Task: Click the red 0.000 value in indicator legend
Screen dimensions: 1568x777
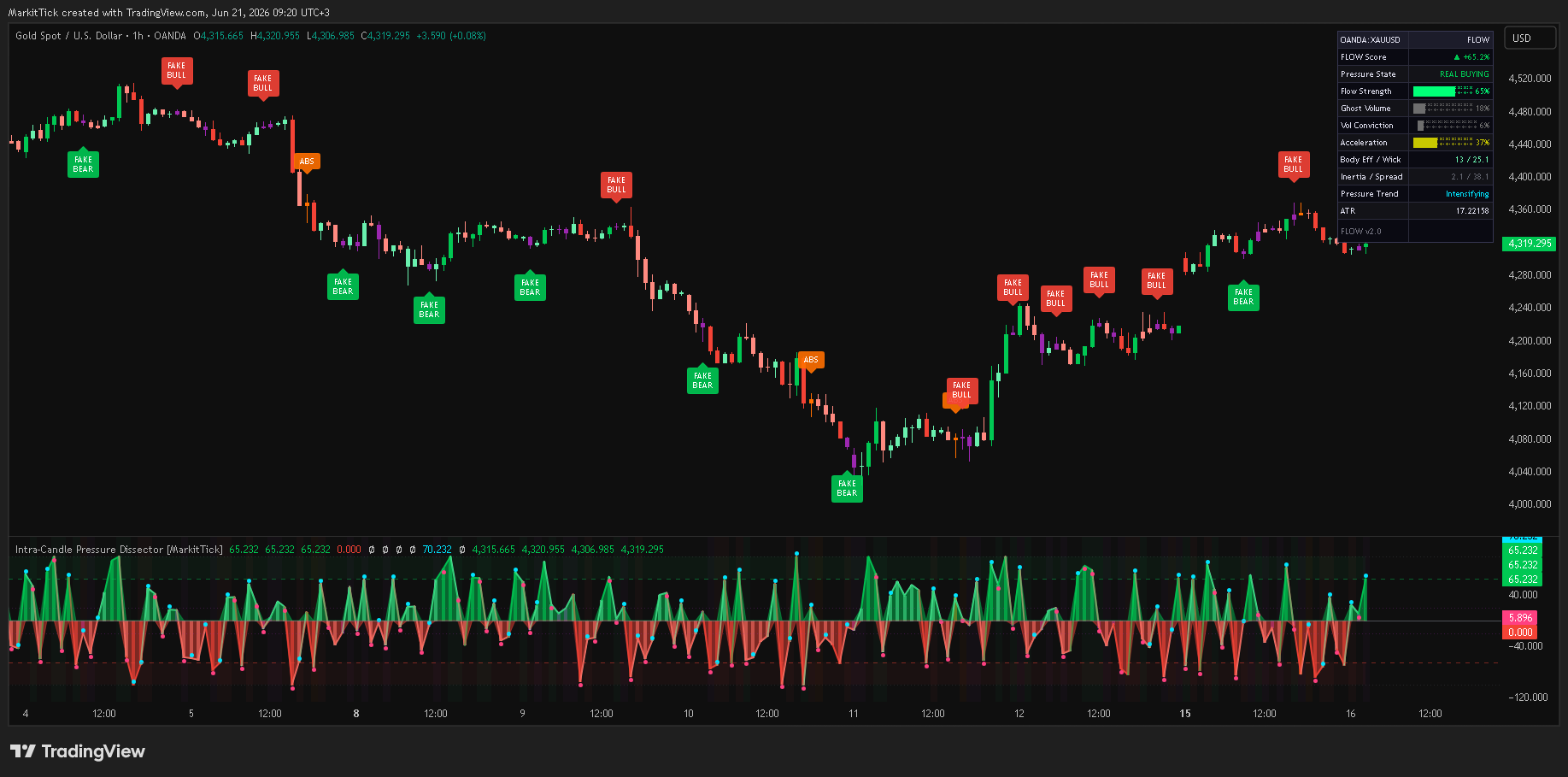Action: (349, 550)
